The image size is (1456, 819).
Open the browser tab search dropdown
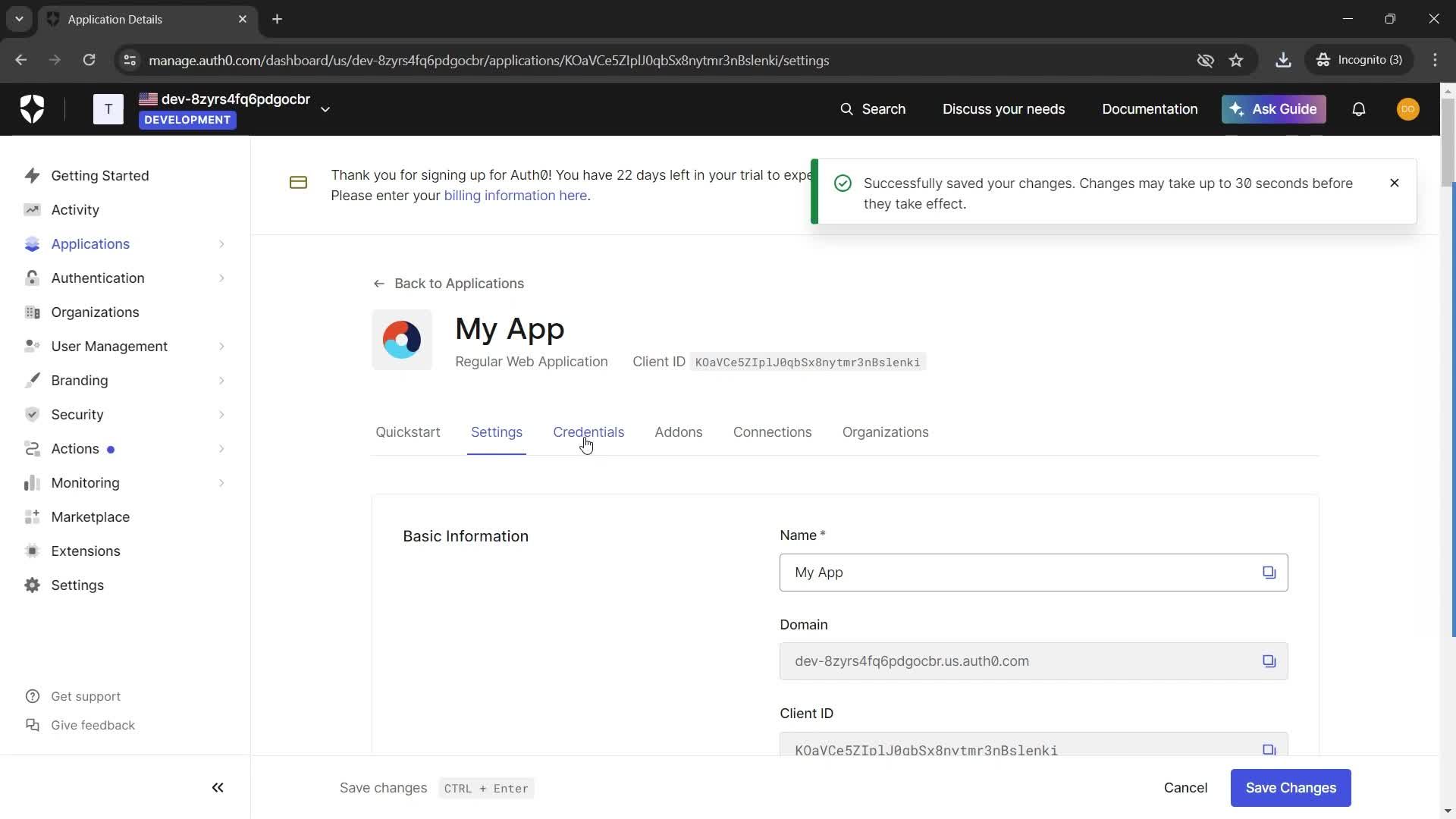click(x=19, y=19)
